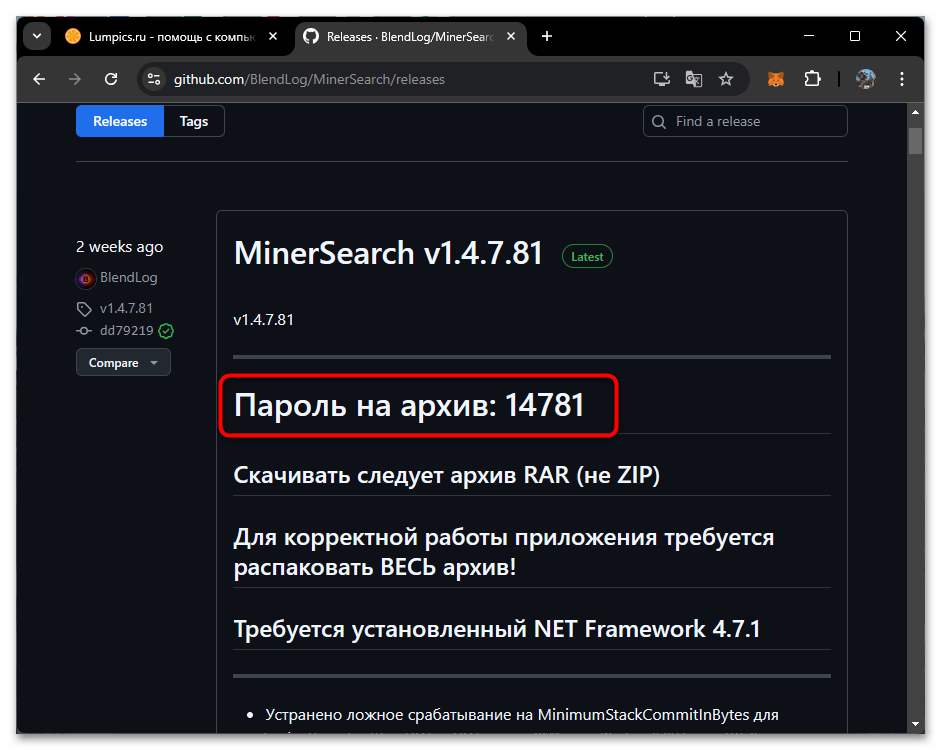Close the Releases GitHub tab
Image resolution: width=941 pixels, height=750 pixels.
coord(511,37)
